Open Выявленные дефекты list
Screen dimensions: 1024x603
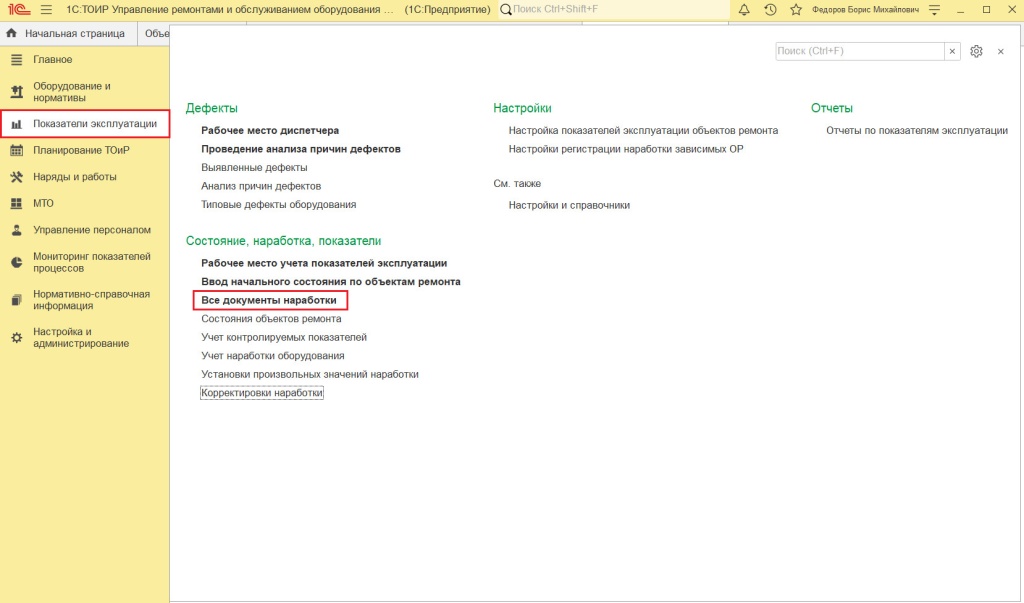click(254, 167)
